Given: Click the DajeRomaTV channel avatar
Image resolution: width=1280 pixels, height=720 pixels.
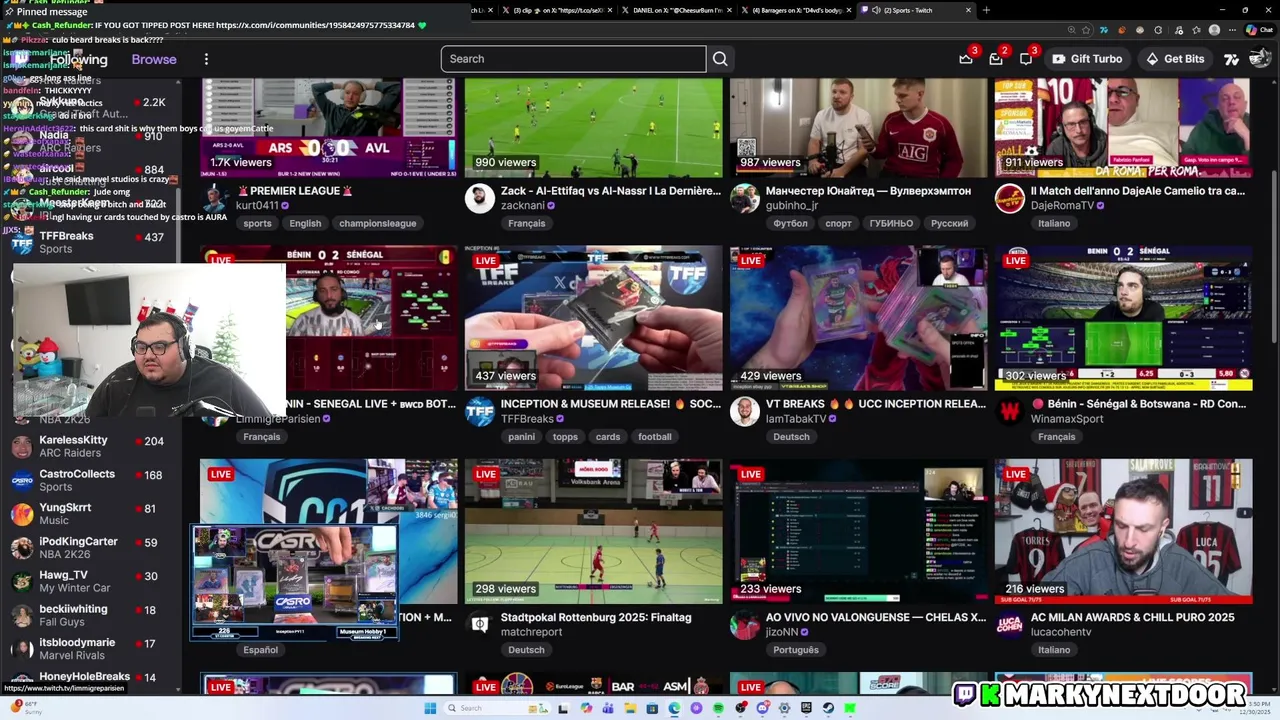Looking at the screenshot, I should pyautogui.click(x=1010, y=198).
